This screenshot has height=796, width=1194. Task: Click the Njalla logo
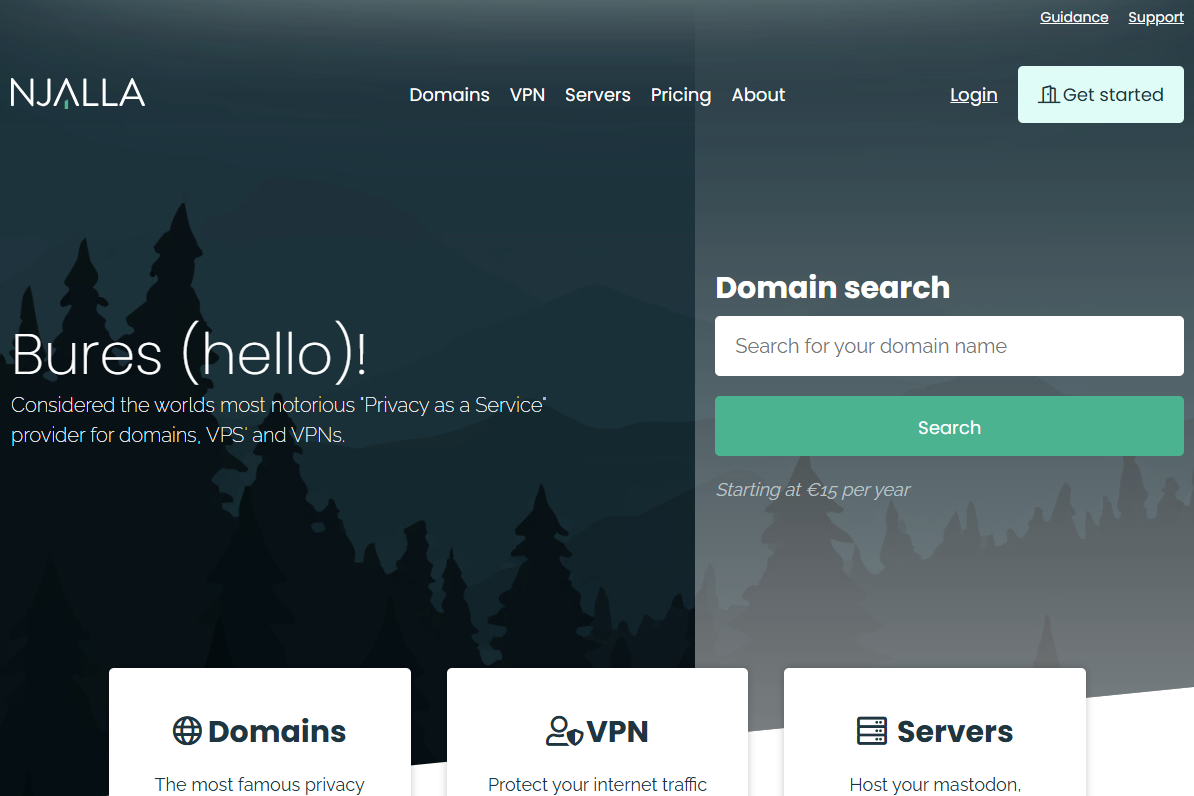tap(78, 93)
